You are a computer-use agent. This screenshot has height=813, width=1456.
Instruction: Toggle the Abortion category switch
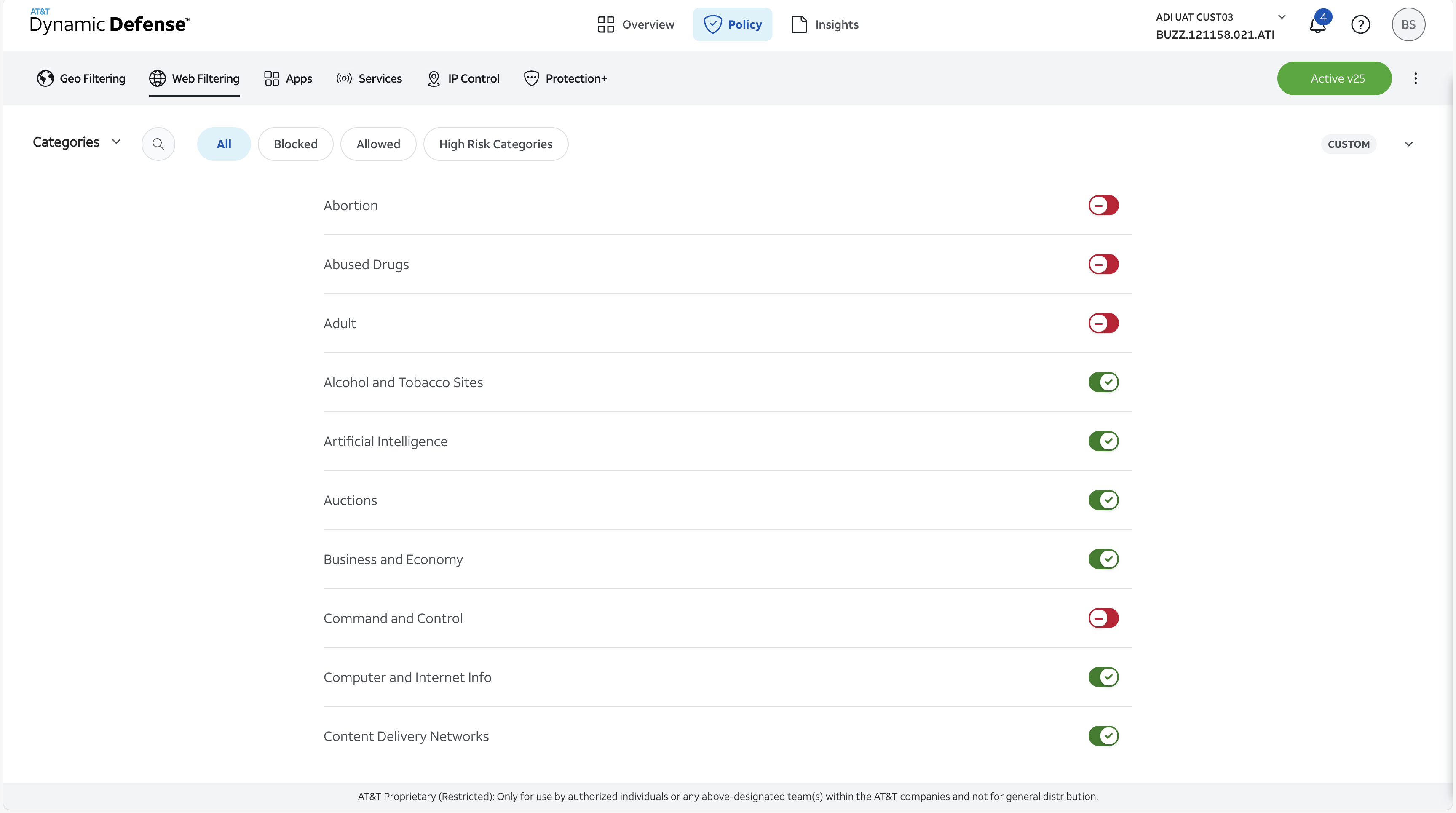[x=1103, y=205]
